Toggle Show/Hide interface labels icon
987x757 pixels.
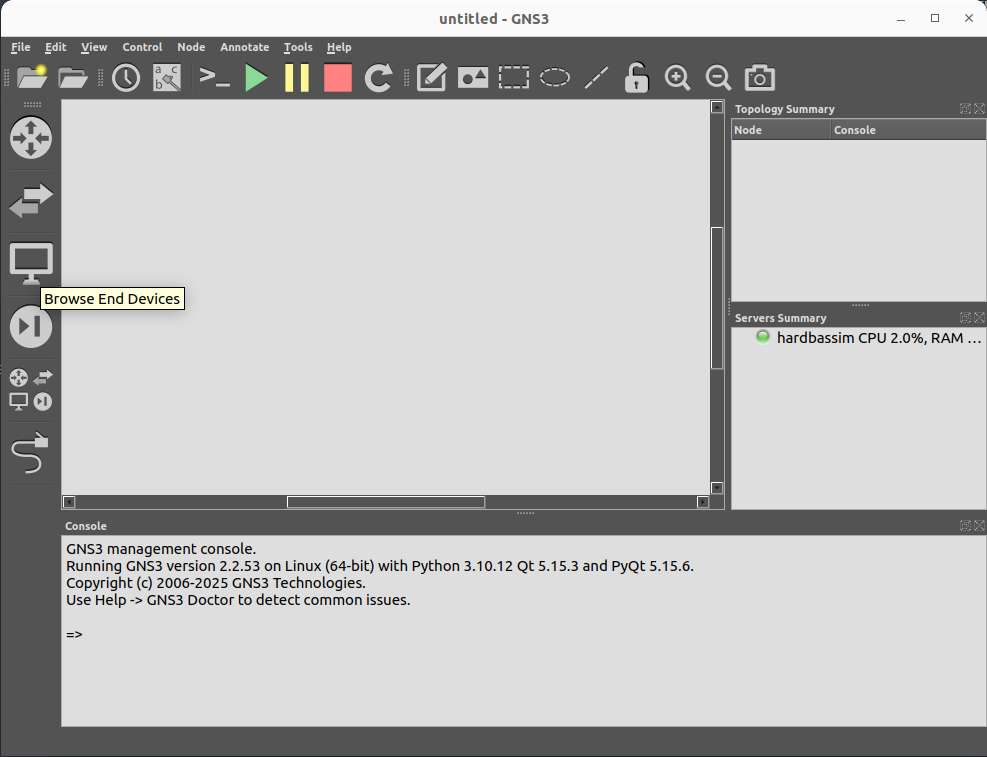pyautogui.click(x=167, y=78)
